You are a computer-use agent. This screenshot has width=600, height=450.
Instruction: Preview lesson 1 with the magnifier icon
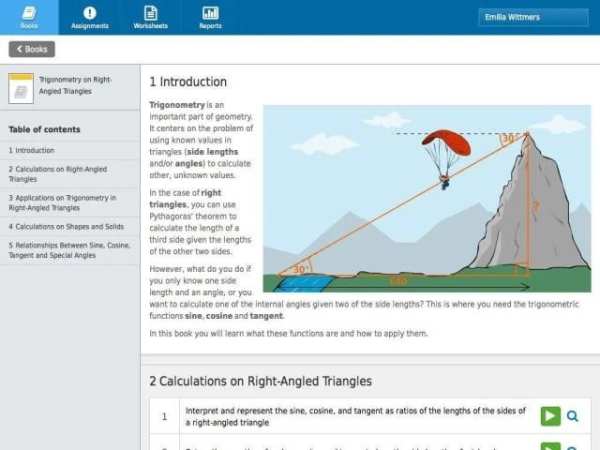pyautogui.click(x=572, y=416)
